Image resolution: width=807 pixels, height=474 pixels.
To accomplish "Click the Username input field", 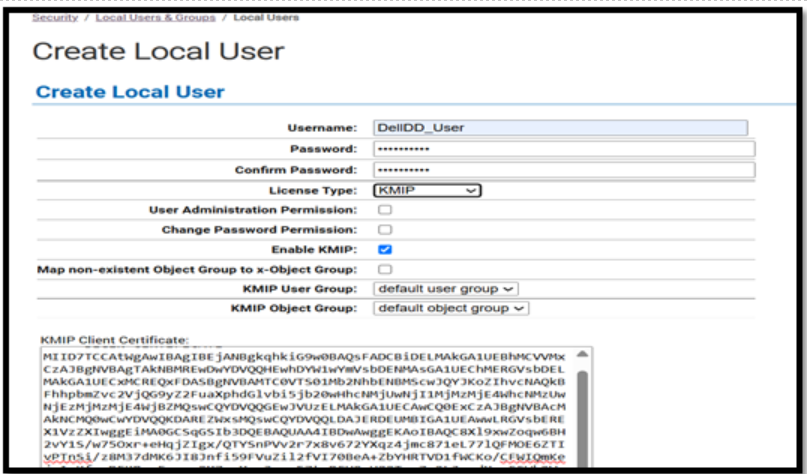I will [x=560, y=128].
